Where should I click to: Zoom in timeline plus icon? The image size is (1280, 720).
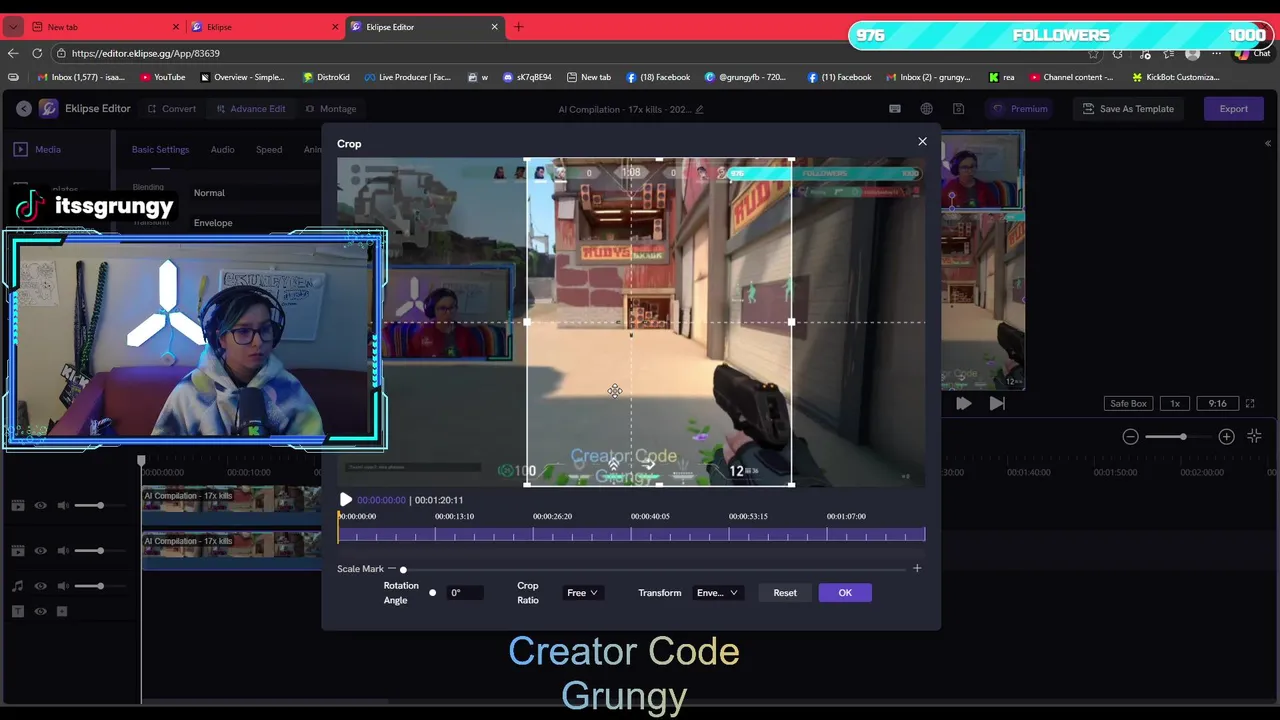pos(1226,437)
